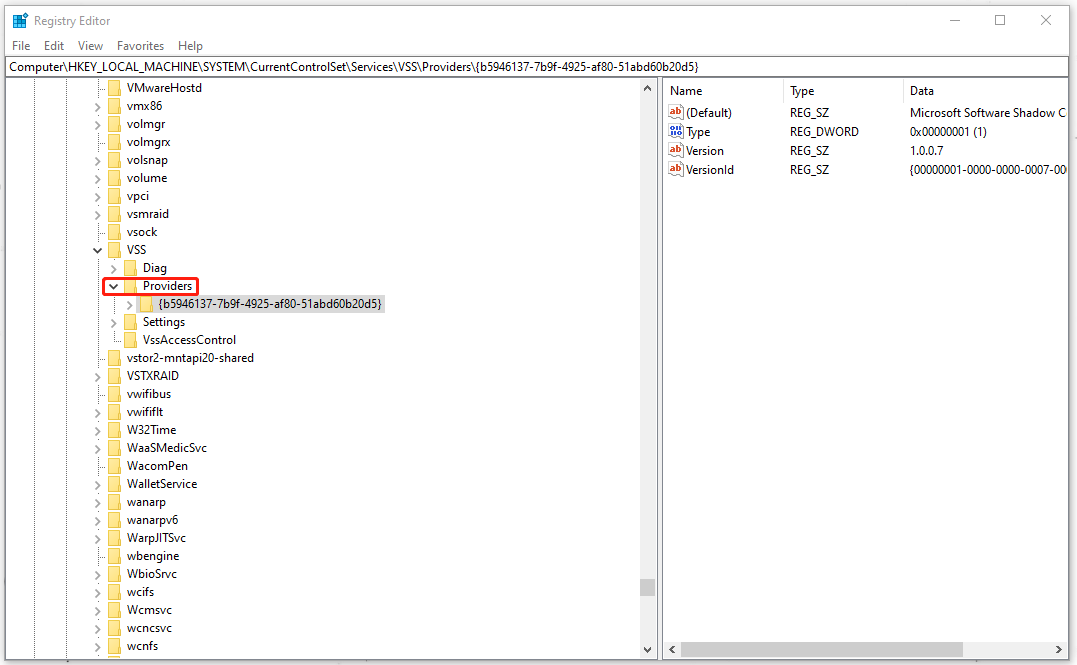Click the tree pane scroll up arrow

647,88
